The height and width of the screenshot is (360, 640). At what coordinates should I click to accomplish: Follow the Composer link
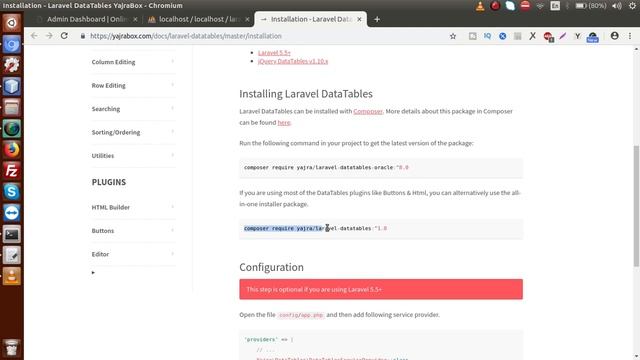pyautogui.click(x=368, y=111)
